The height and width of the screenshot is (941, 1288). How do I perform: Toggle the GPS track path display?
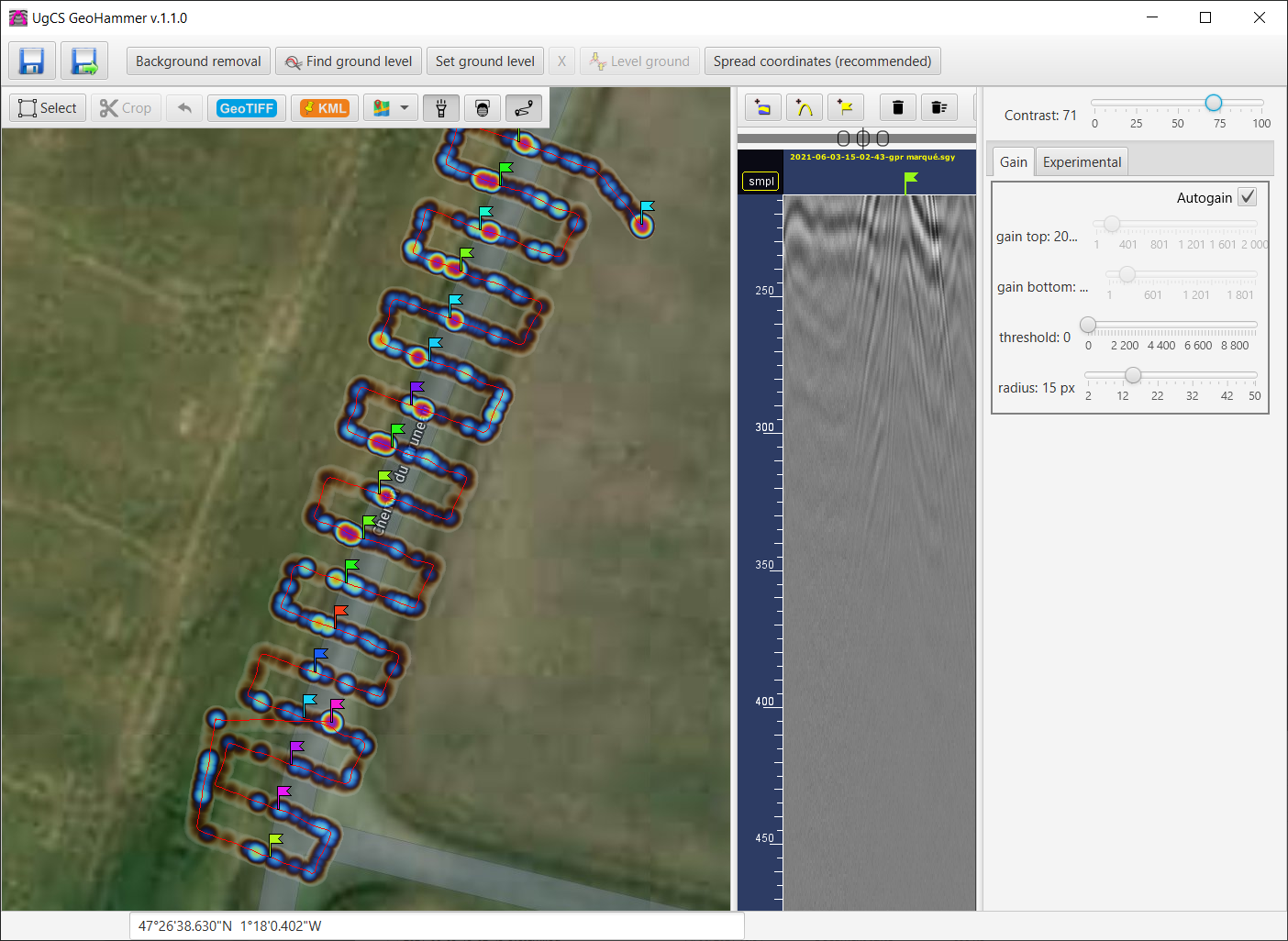click(x=523, y=108)
